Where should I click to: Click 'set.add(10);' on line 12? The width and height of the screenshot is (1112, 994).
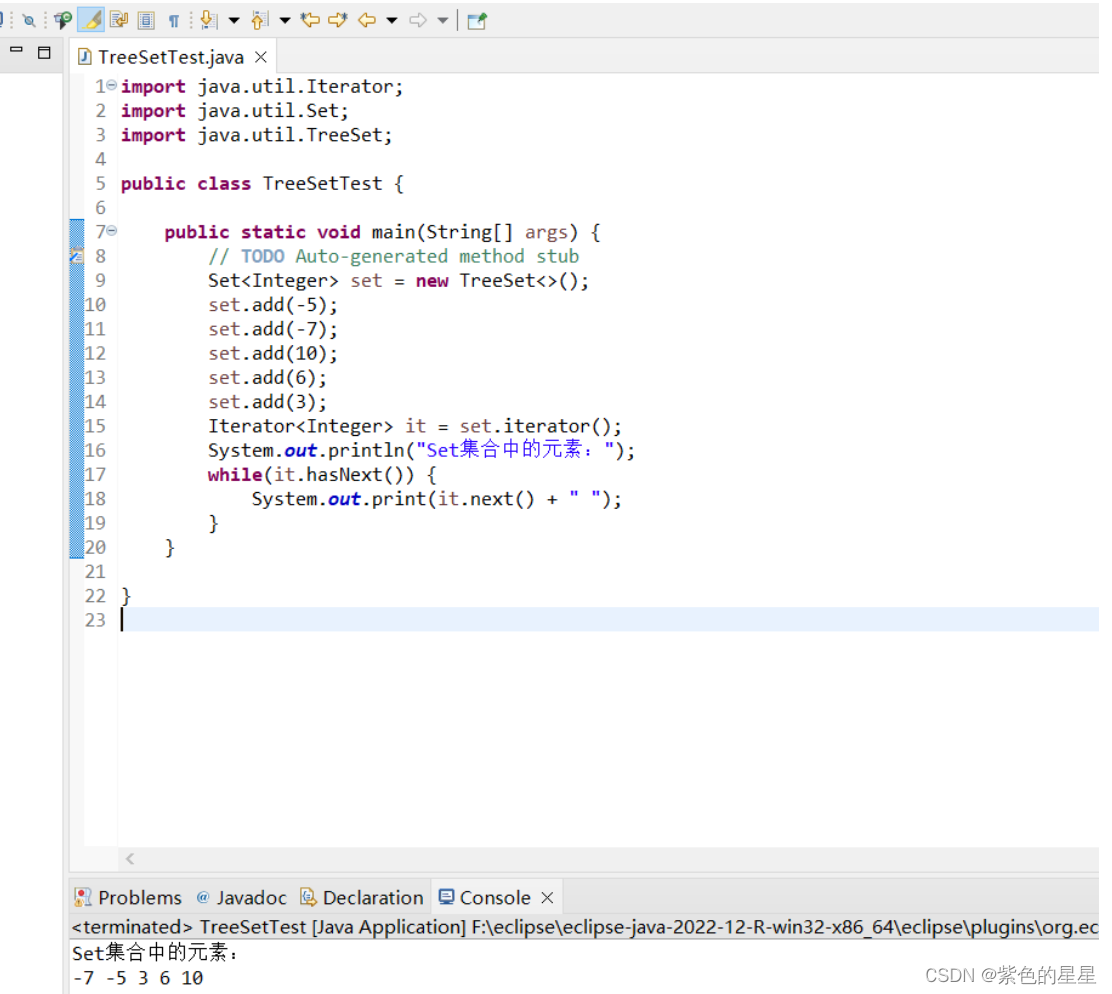(273, 353)
